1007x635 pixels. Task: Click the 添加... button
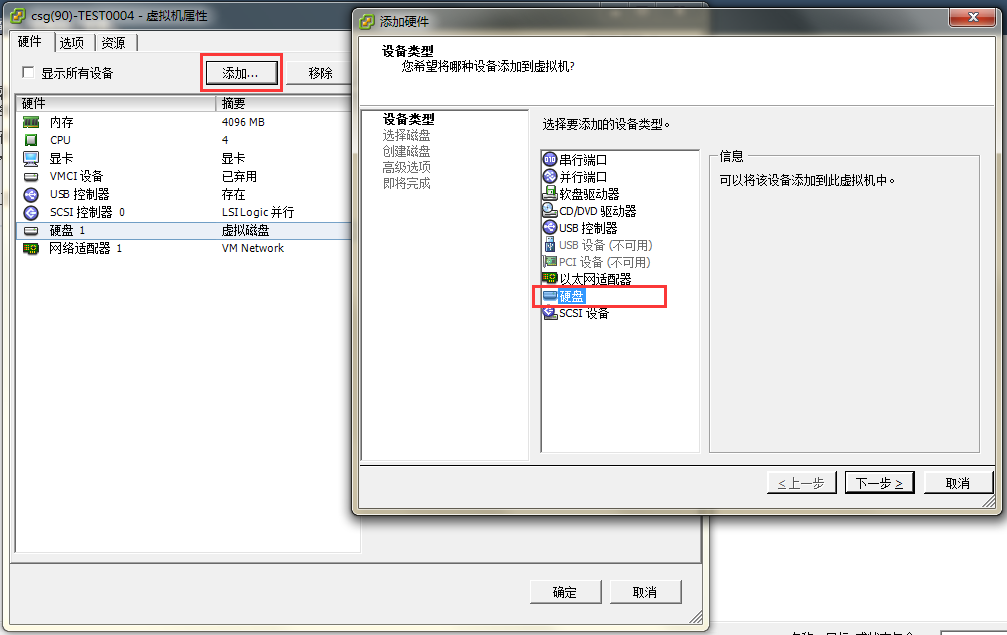click(241, 73)
